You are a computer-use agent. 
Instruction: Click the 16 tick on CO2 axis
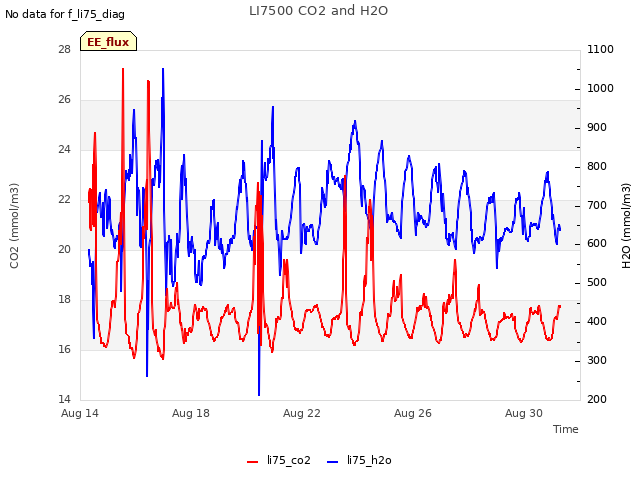pos(64,349)
